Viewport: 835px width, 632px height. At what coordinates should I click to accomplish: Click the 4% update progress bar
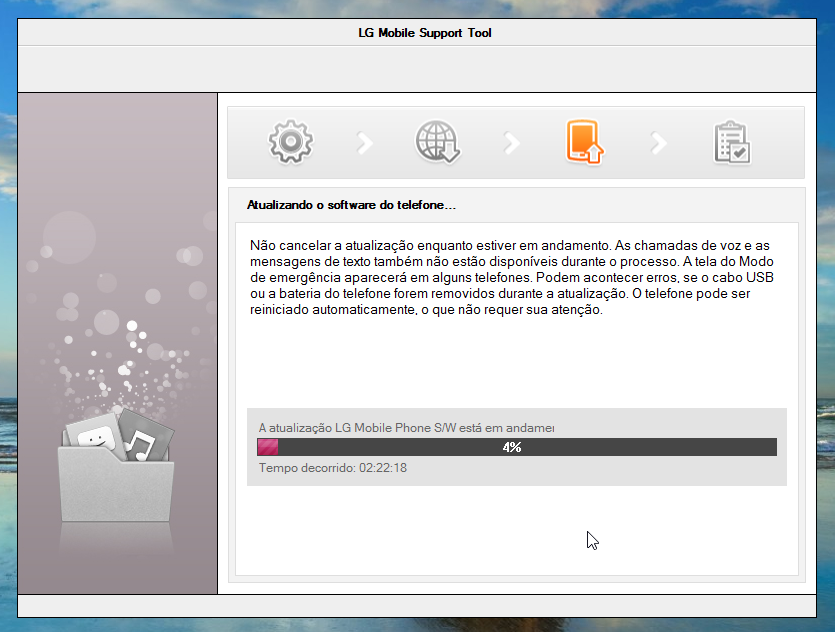click(517, 447)
